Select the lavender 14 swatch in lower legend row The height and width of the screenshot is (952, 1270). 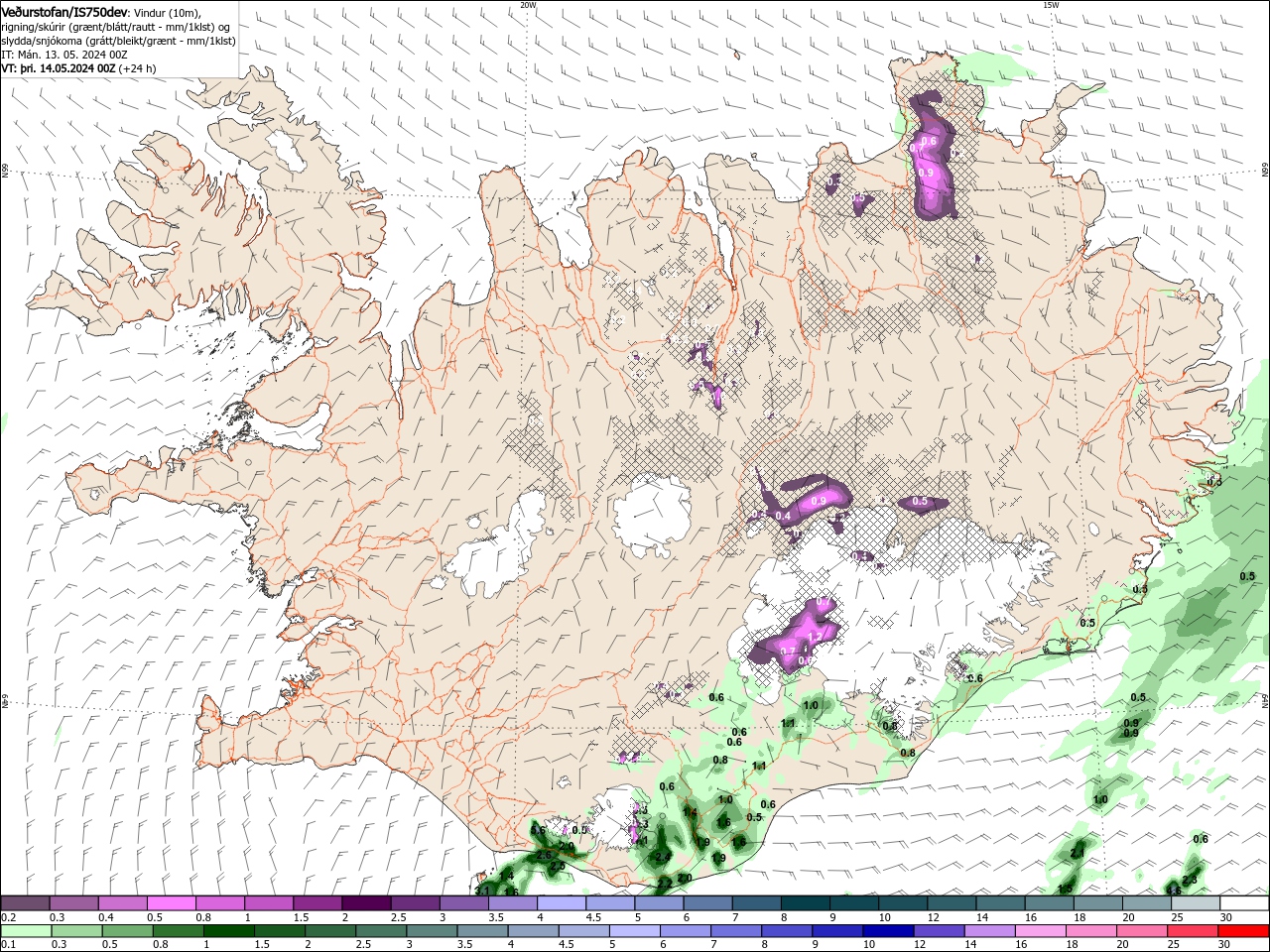990,930
